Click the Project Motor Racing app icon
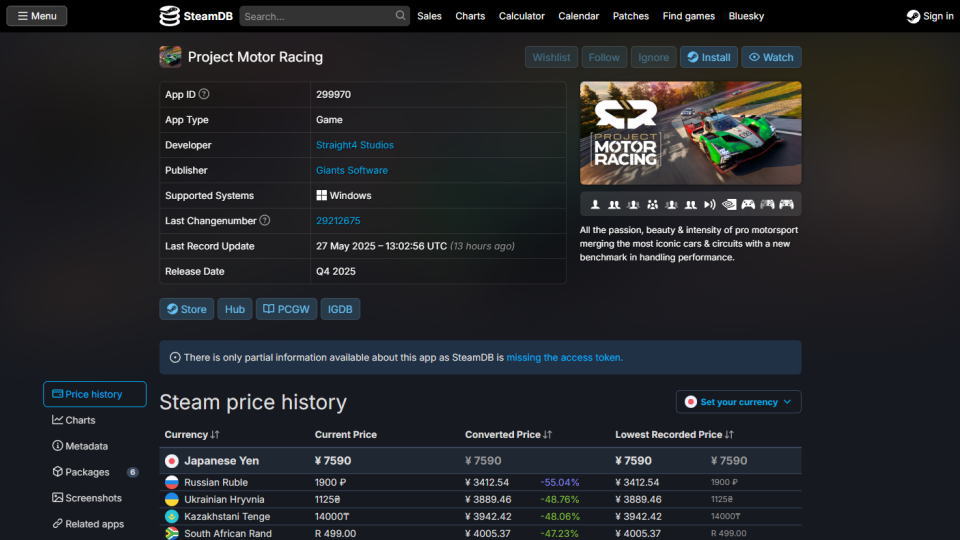The image size is (960, 540). pyautogui.click(x=170, y=56)
